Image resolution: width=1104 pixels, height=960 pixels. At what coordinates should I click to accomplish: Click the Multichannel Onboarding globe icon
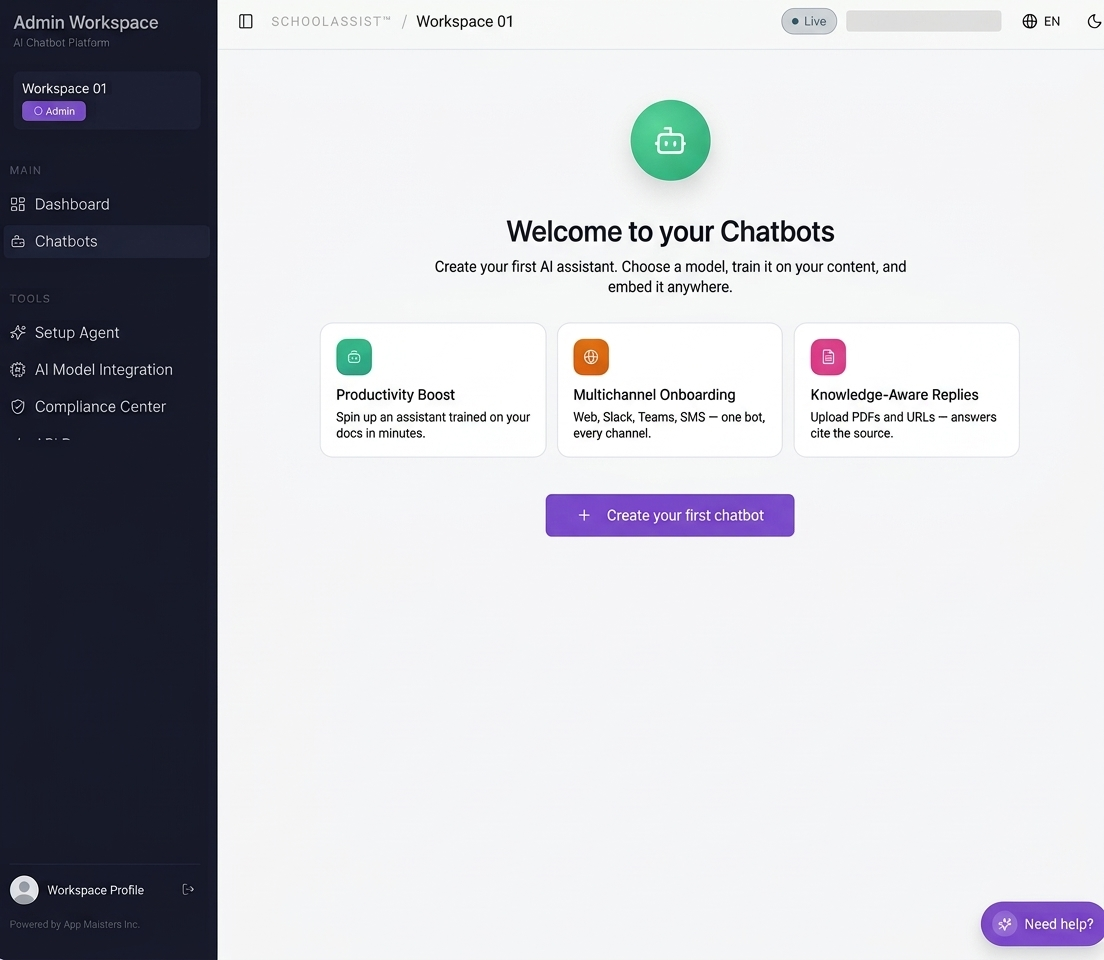(x=591, y=357)
